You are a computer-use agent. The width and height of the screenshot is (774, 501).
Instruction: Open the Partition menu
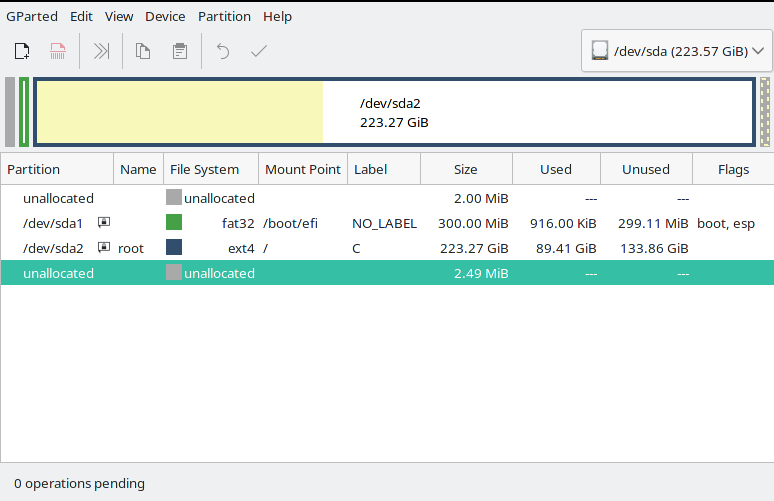(224, 16)
